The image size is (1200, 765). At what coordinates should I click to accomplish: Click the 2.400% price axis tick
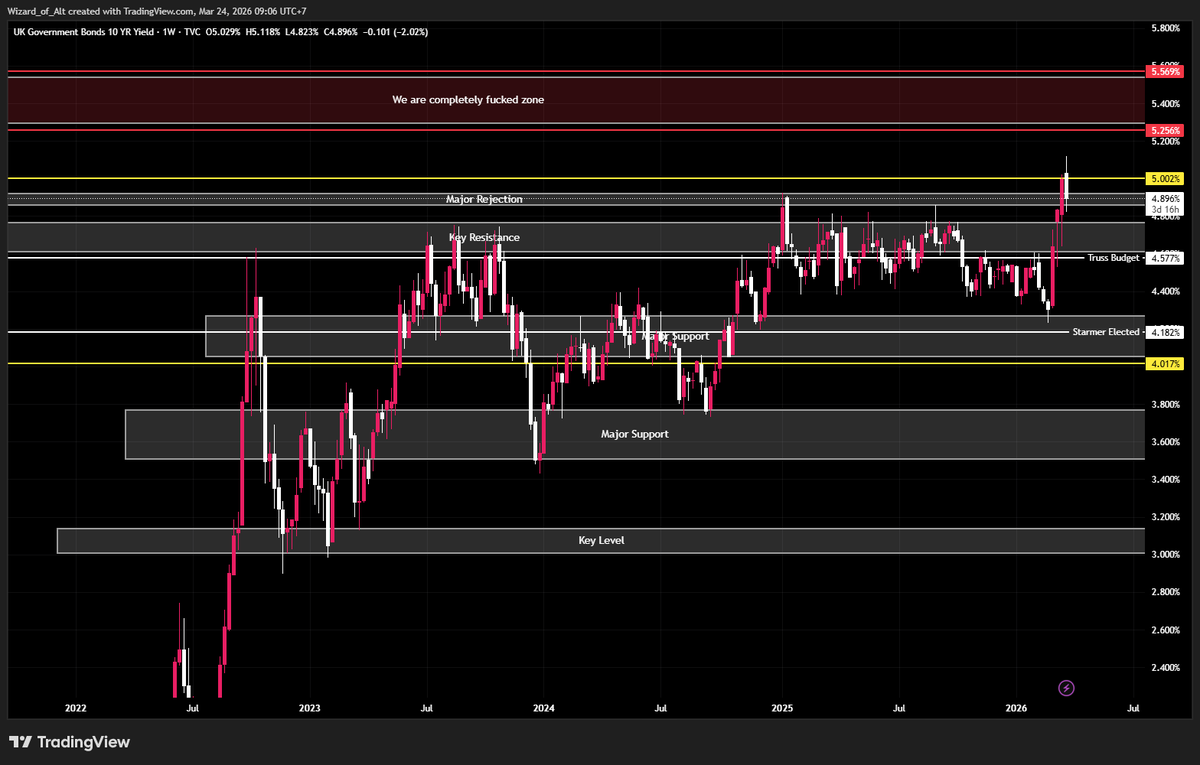coord(1165,668)
